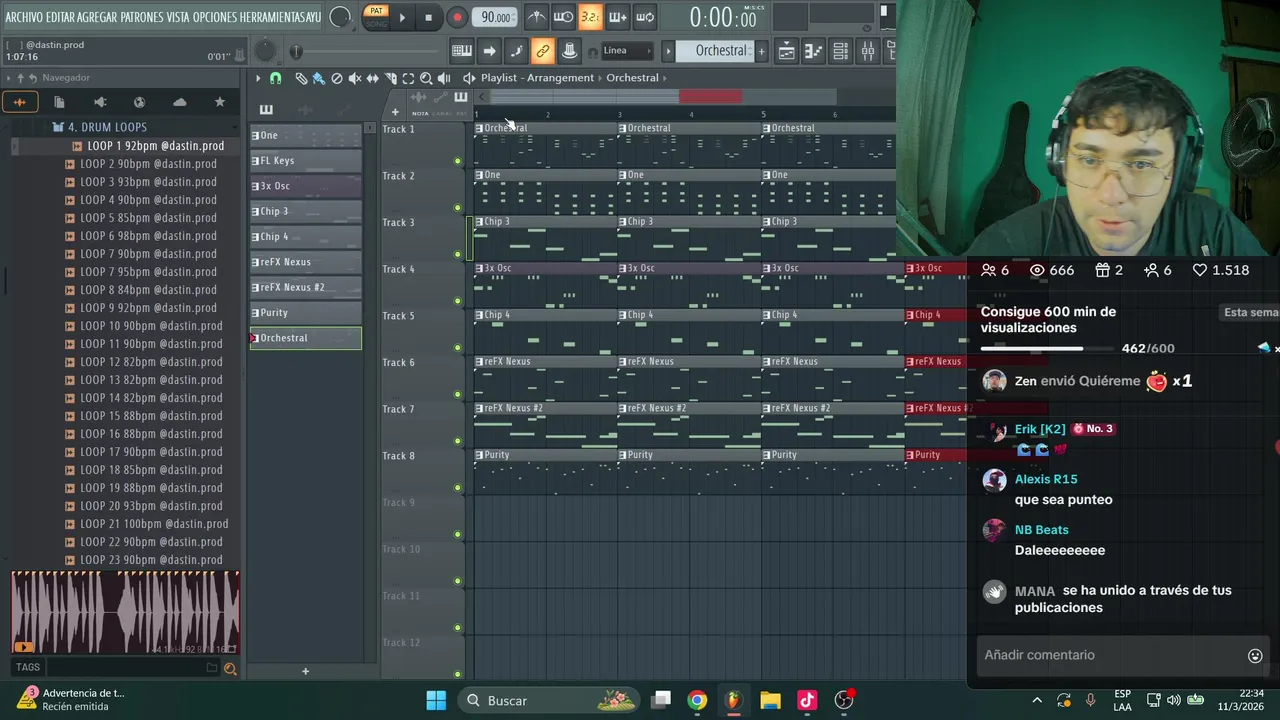
Task: Select the slip tool
Action: (x=373, y=78)
